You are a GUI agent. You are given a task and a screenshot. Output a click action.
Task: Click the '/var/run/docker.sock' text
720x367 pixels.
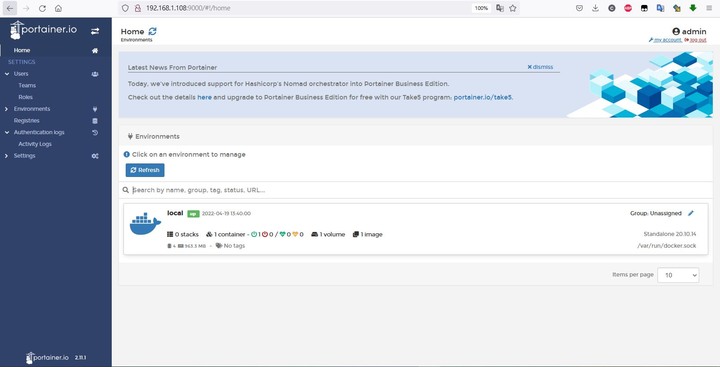[667, 246]
